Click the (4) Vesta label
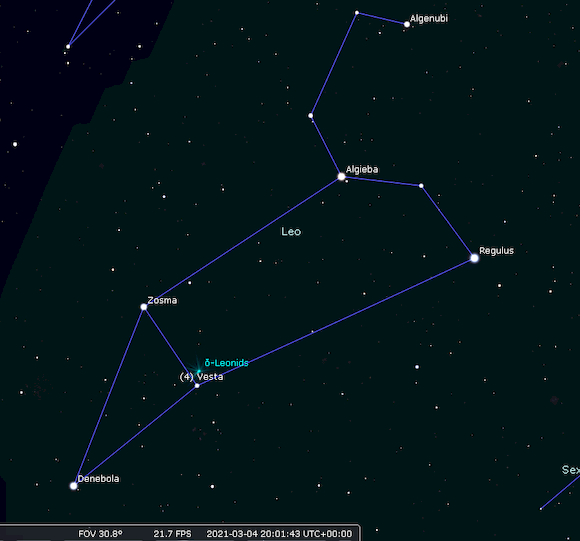 click(201, 377)
